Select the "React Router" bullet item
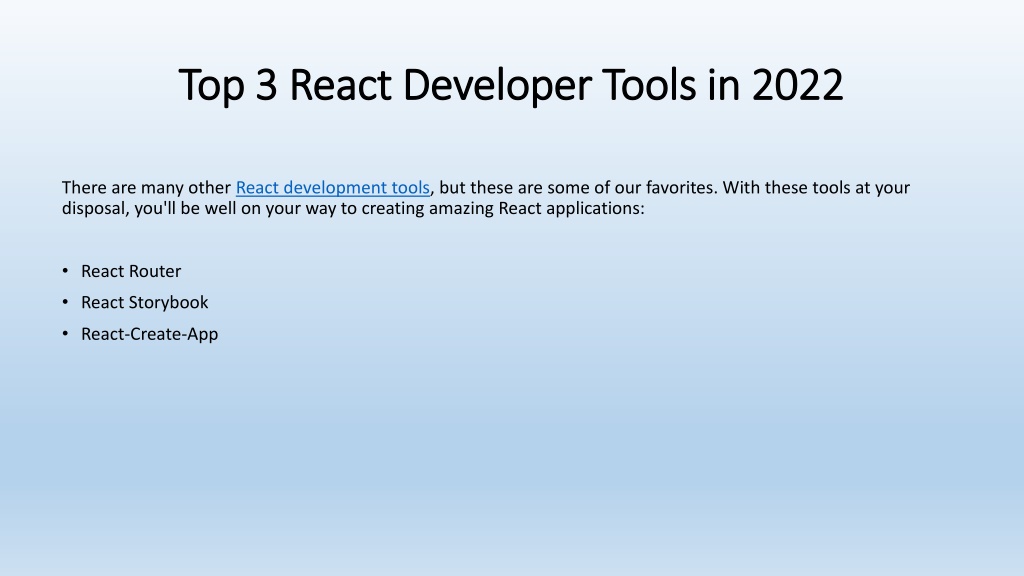Image resolution: width=1024 pixels, height=576 pixels. pos(131,271)
